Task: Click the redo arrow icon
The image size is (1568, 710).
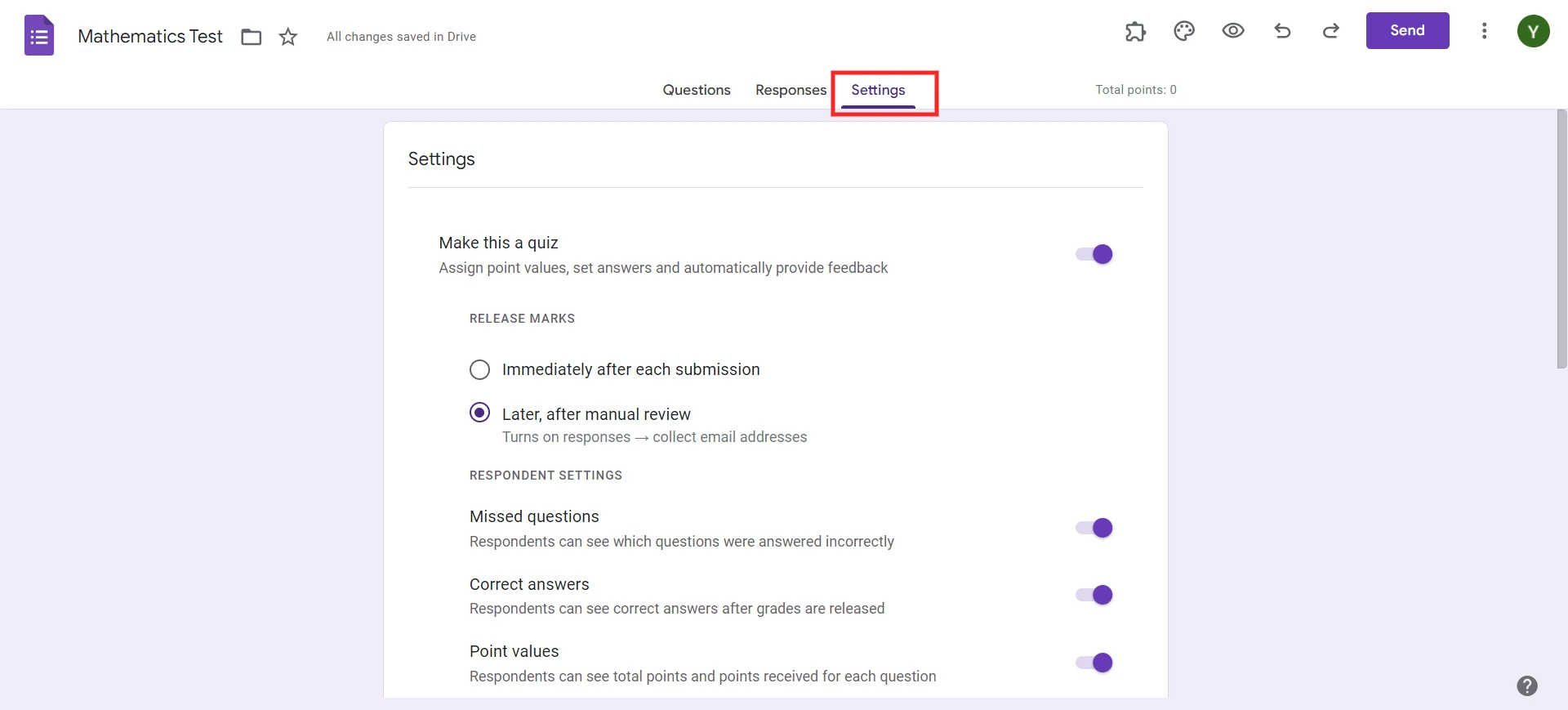Action: click(x=1331, y=31)
